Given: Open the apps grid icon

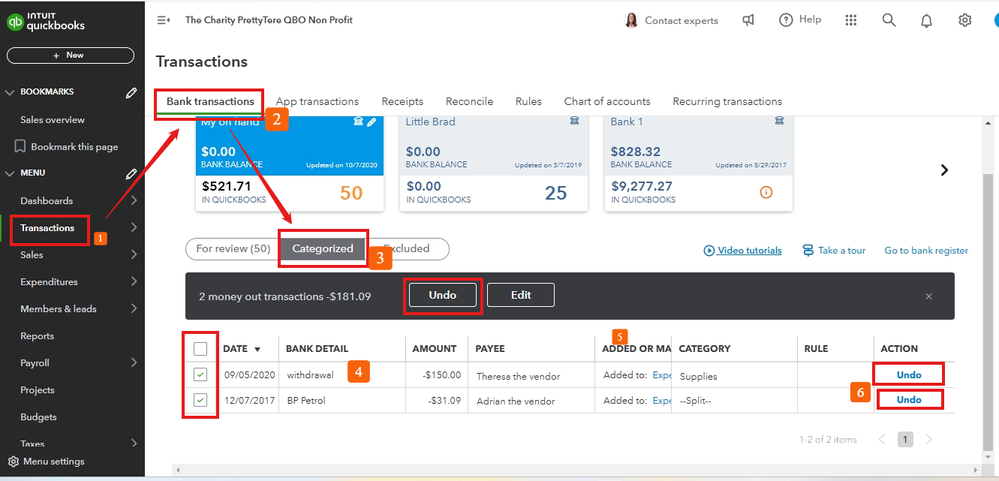Looking at the screenshot, I should (851, 20).
